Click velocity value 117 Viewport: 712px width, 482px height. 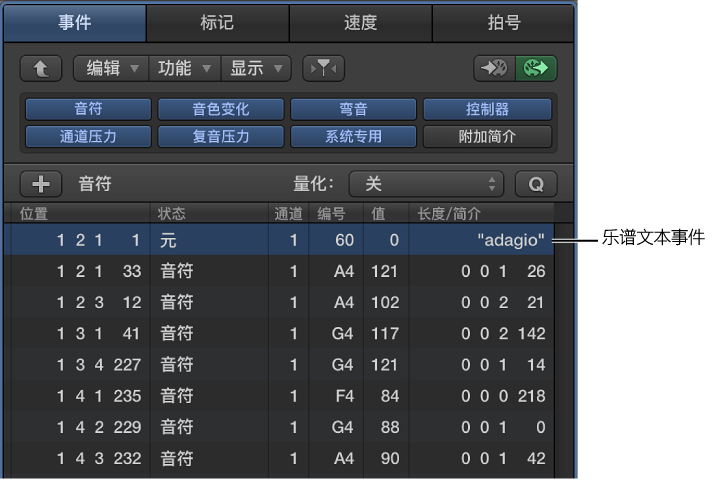coord(385,333)
